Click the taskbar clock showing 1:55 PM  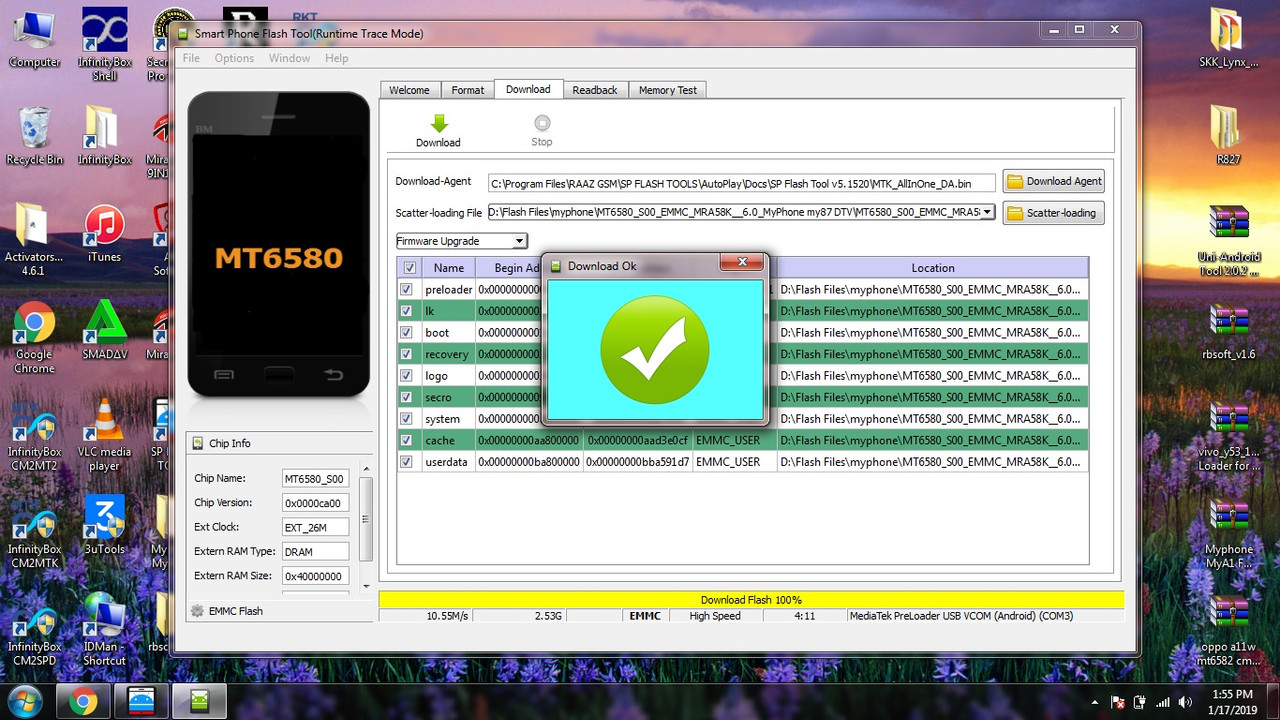click(1232, 702)
